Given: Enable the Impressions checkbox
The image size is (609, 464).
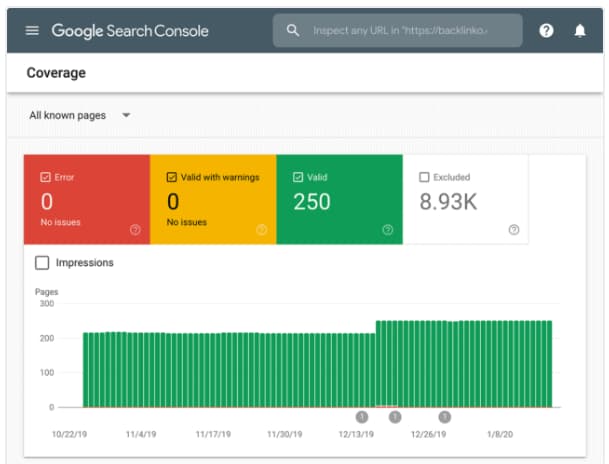Looking at the screenshot, I should pyautogui.click(x=42, y=263).
